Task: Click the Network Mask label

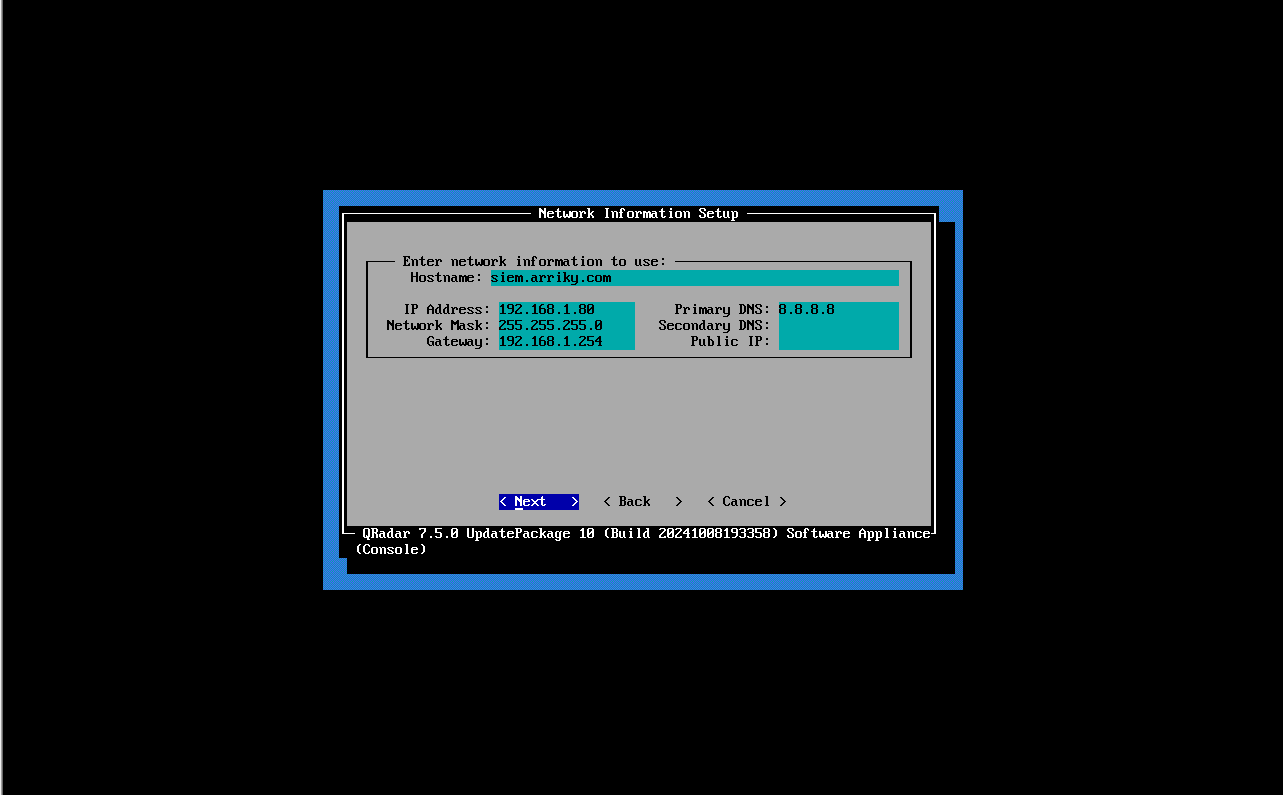Action: pos(439,326)
